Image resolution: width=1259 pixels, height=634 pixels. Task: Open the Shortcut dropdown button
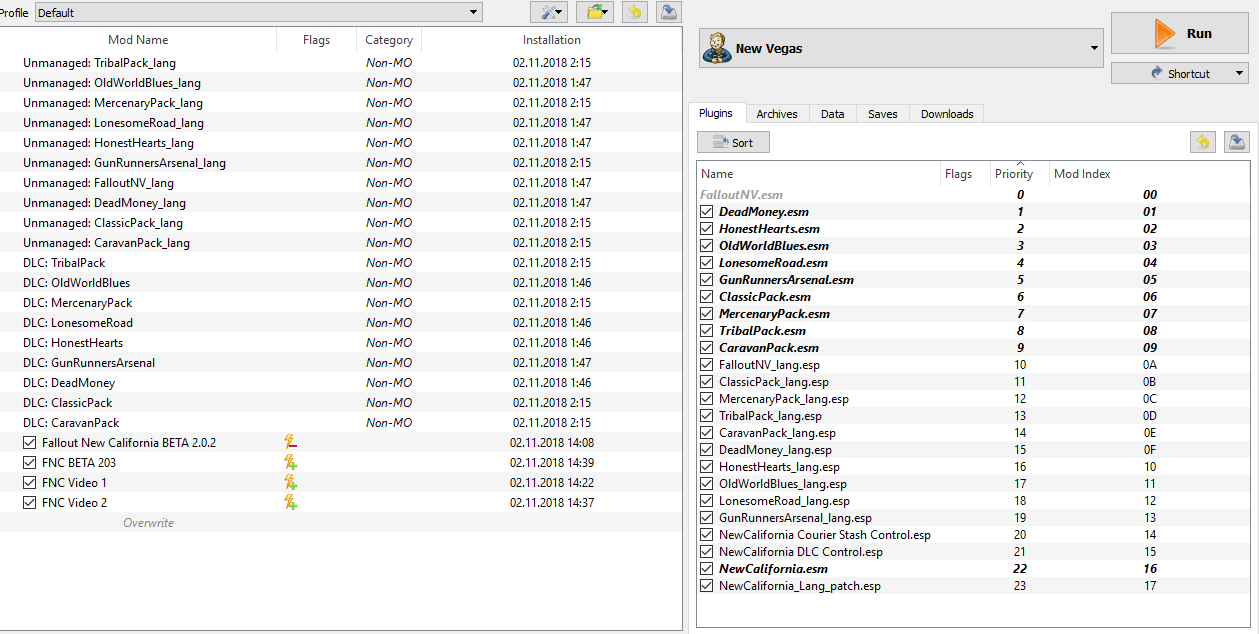(x=1180, y=73)
